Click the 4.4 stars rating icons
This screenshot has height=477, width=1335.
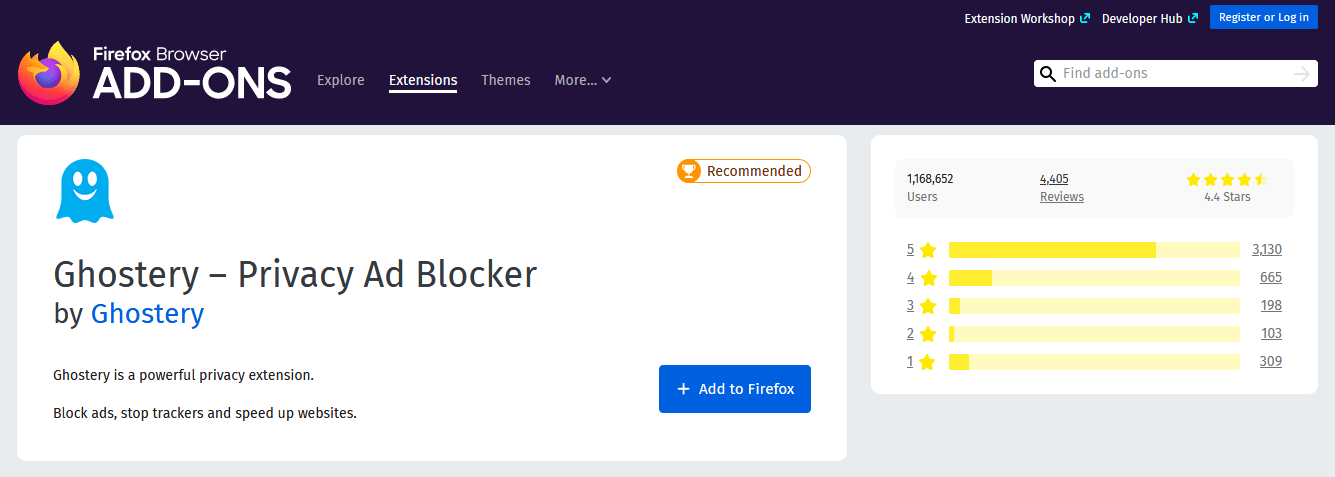coord(1226,180)
